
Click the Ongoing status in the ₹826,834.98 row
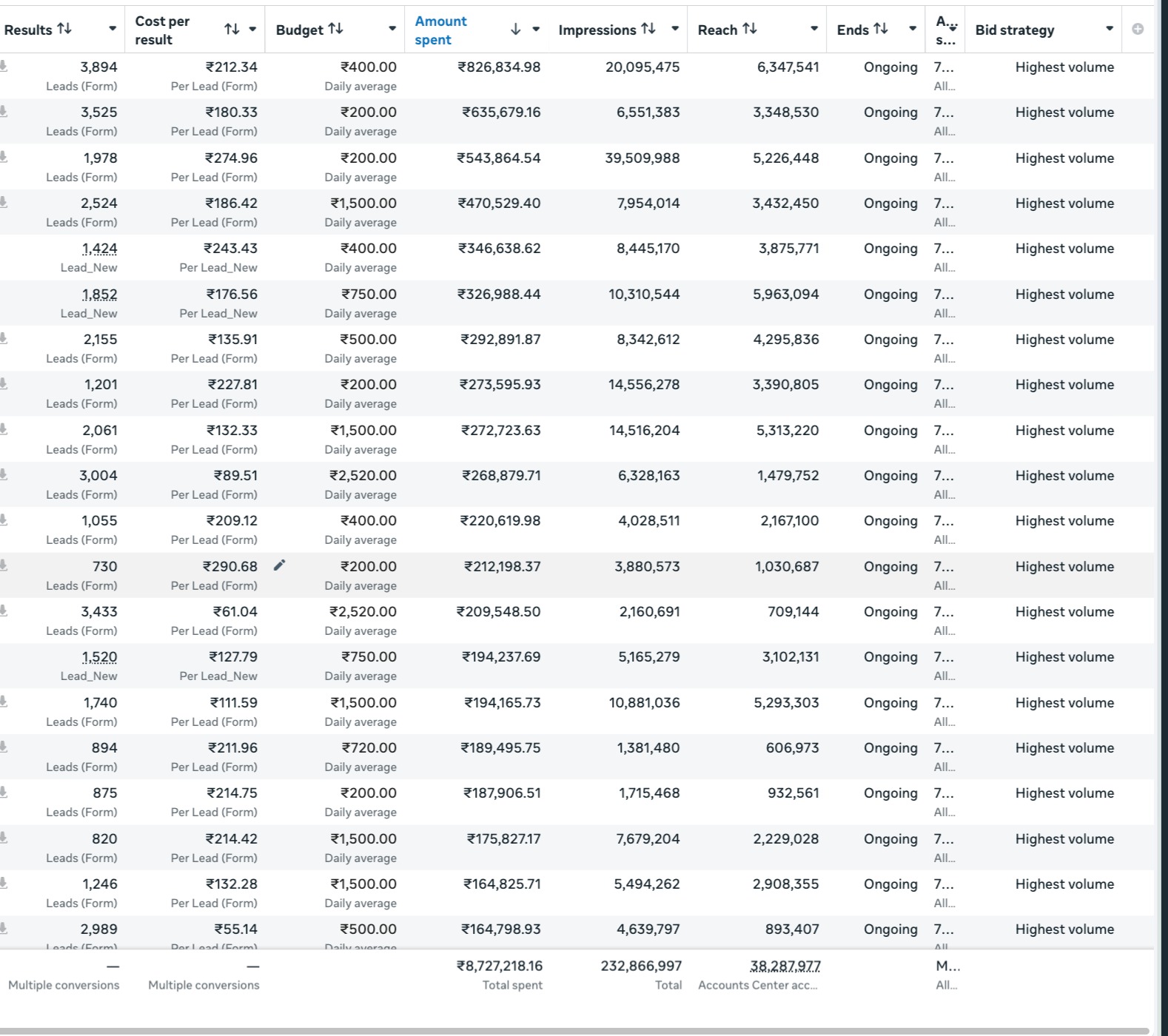890,67
